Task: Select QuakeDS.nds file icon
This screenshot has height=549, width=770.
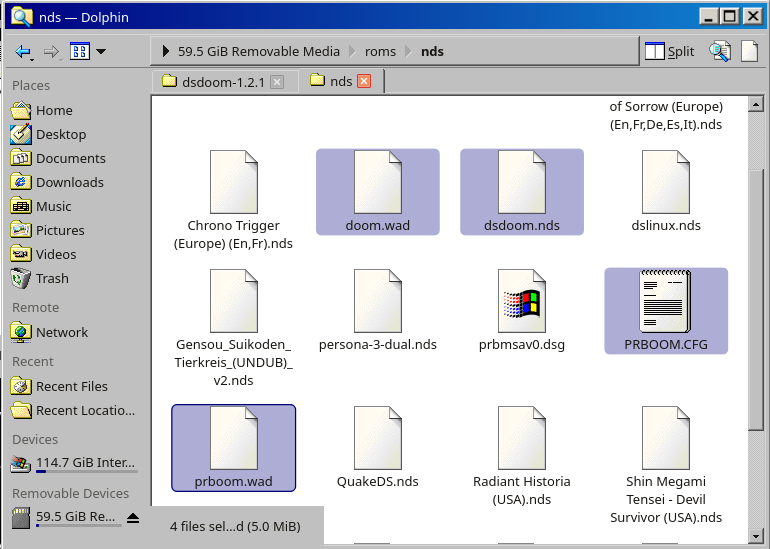Action: (378, 438)
